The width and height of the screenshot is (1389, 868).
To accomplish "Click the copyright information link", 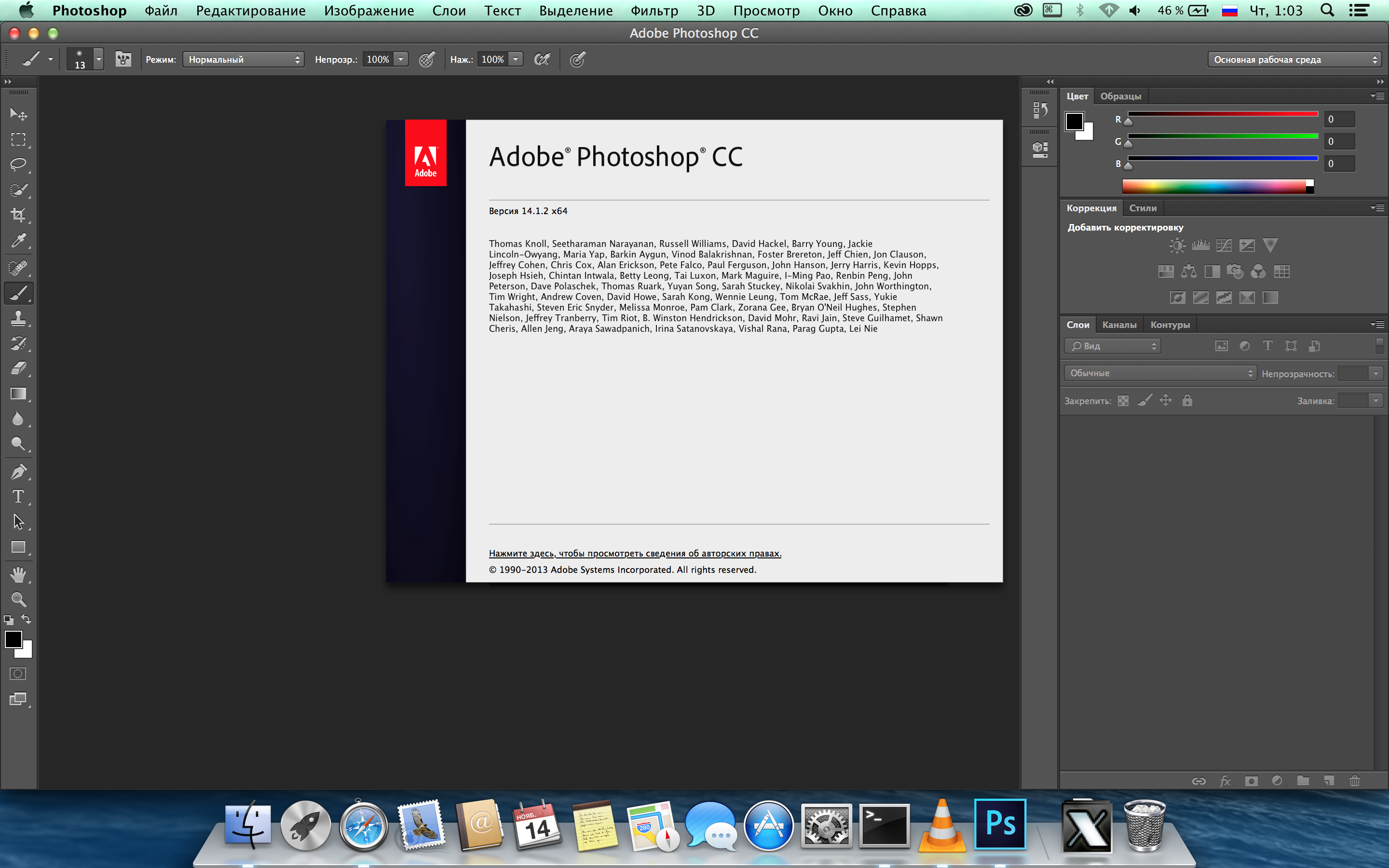I will (635, 554).
